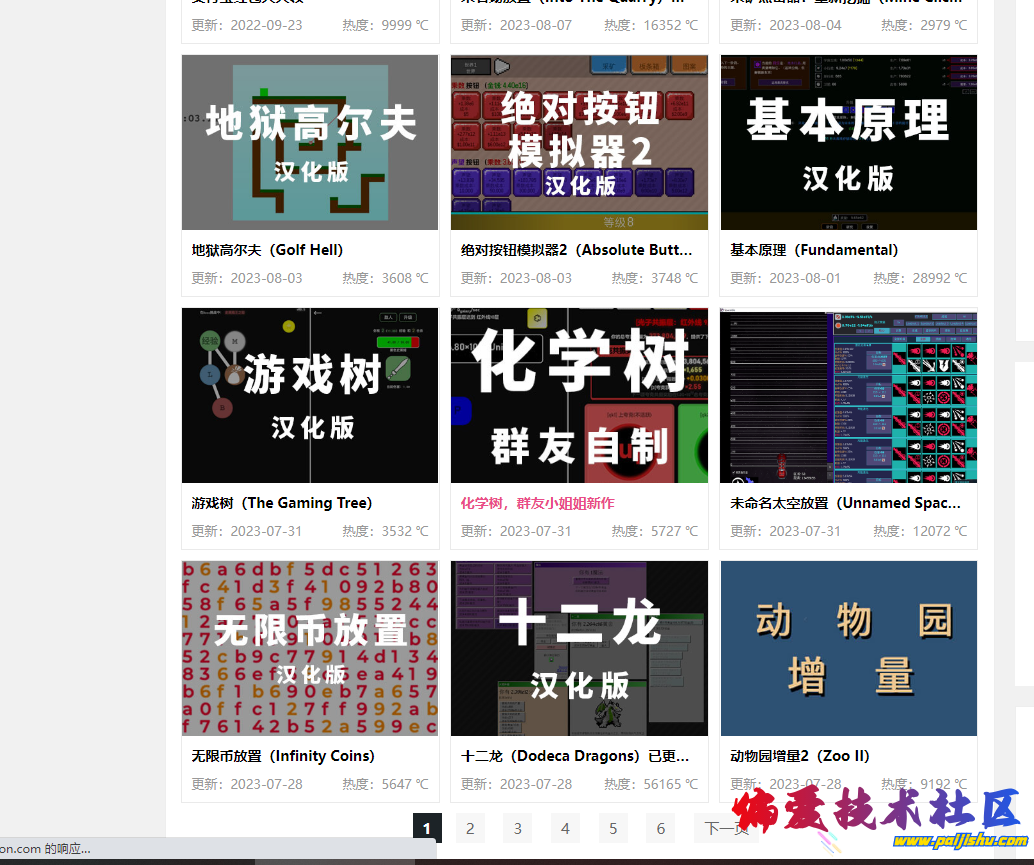Click heat value 5647 ℃ under Infinity Coins
The height and width of the screenshot is (865, 1034).
385,784
